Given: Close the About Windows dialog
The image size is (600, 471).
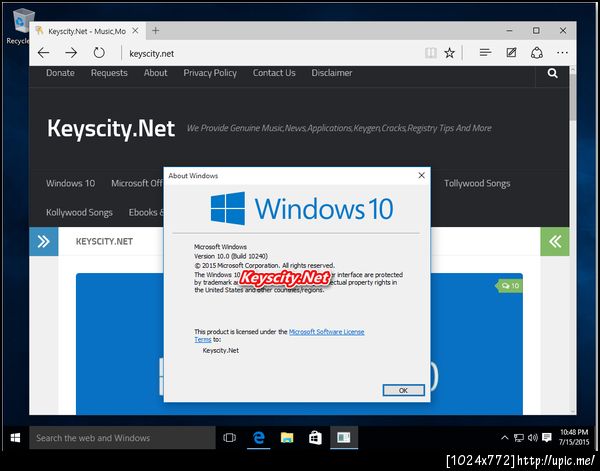Looking at the screenshot, I should [421, 175].
